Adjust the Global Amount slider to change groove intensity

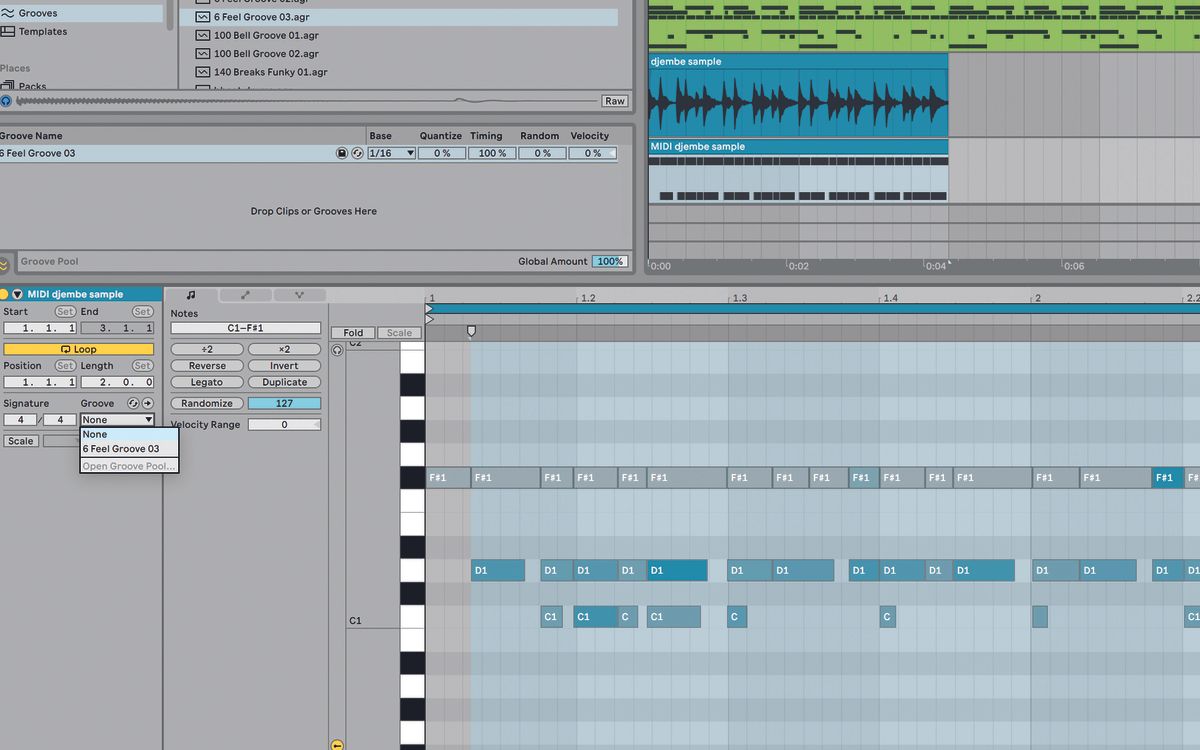[x=611, y=261]
